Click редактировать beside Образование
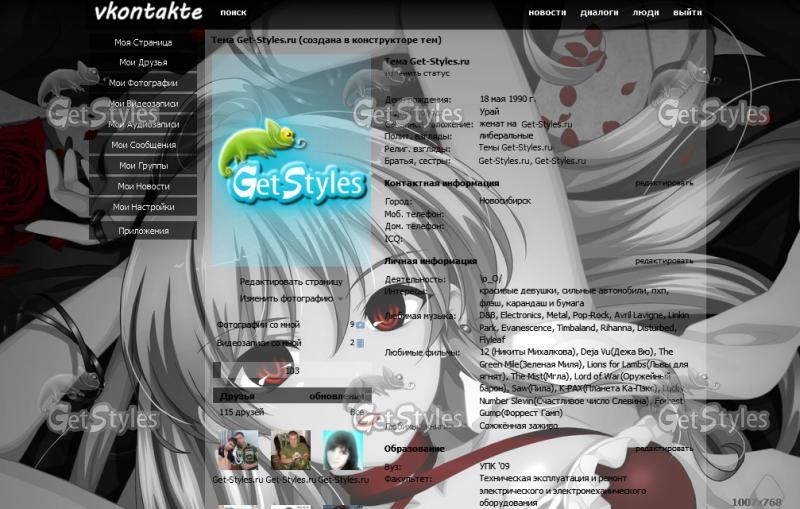This screenshot has width=800, height=509. pos(664,448)
